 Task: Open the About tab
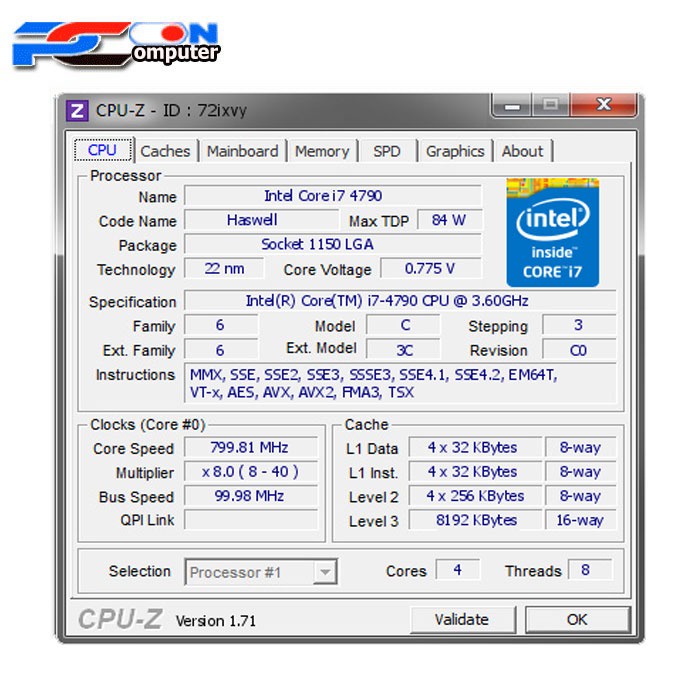(522, 151)
